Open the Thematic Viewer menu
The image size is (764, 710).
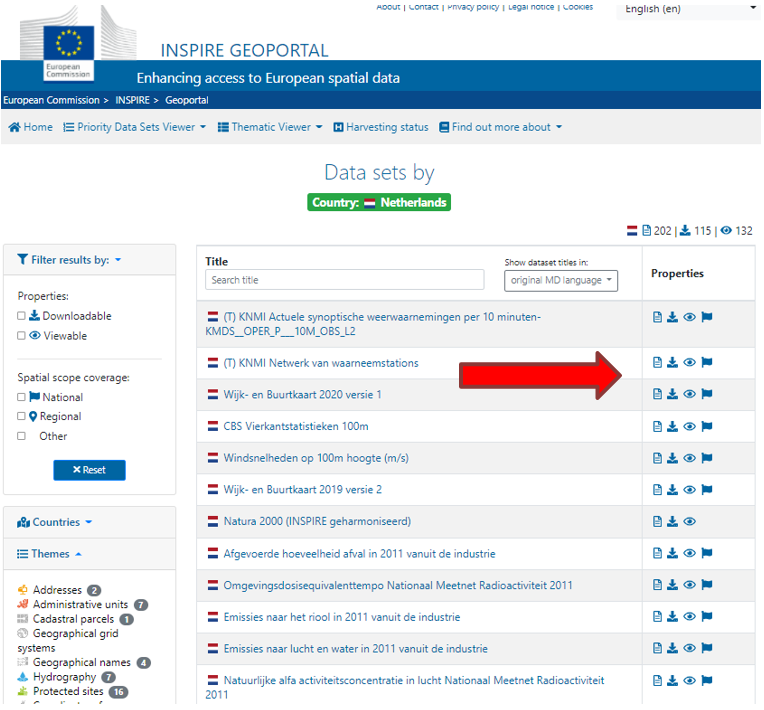tap(270, 127)
